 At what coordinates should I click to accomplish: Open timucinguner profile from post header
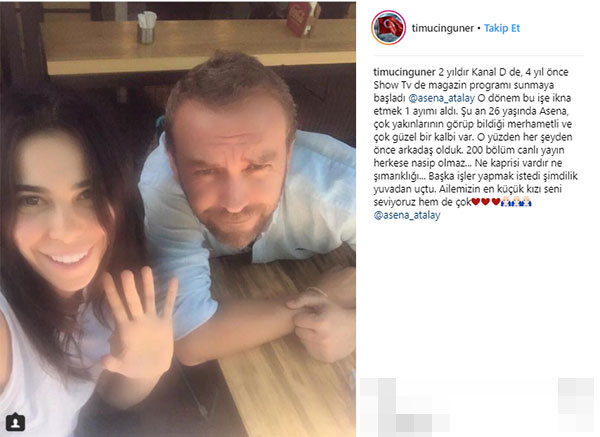tap(442, 28)
